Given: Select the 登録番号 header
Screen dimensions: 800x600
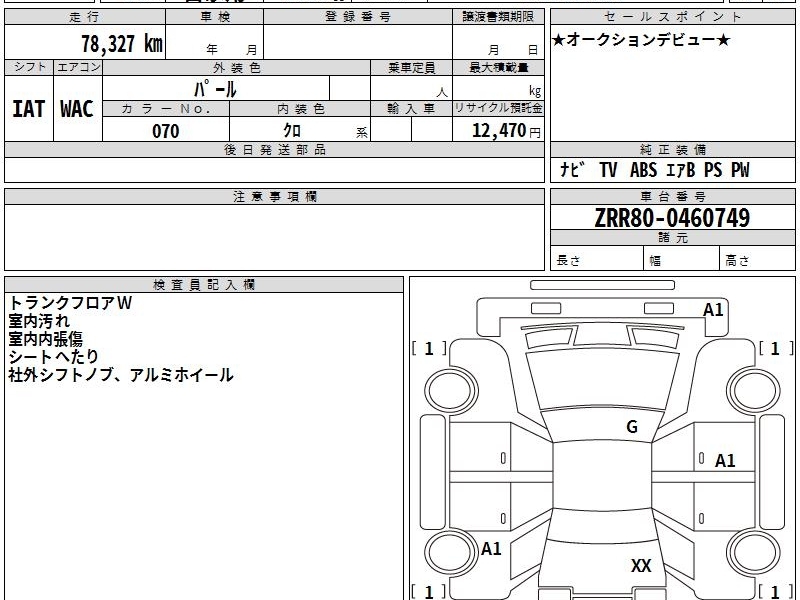Looking at the screenshot, I should pyautogui.click(x=358, y=17).
